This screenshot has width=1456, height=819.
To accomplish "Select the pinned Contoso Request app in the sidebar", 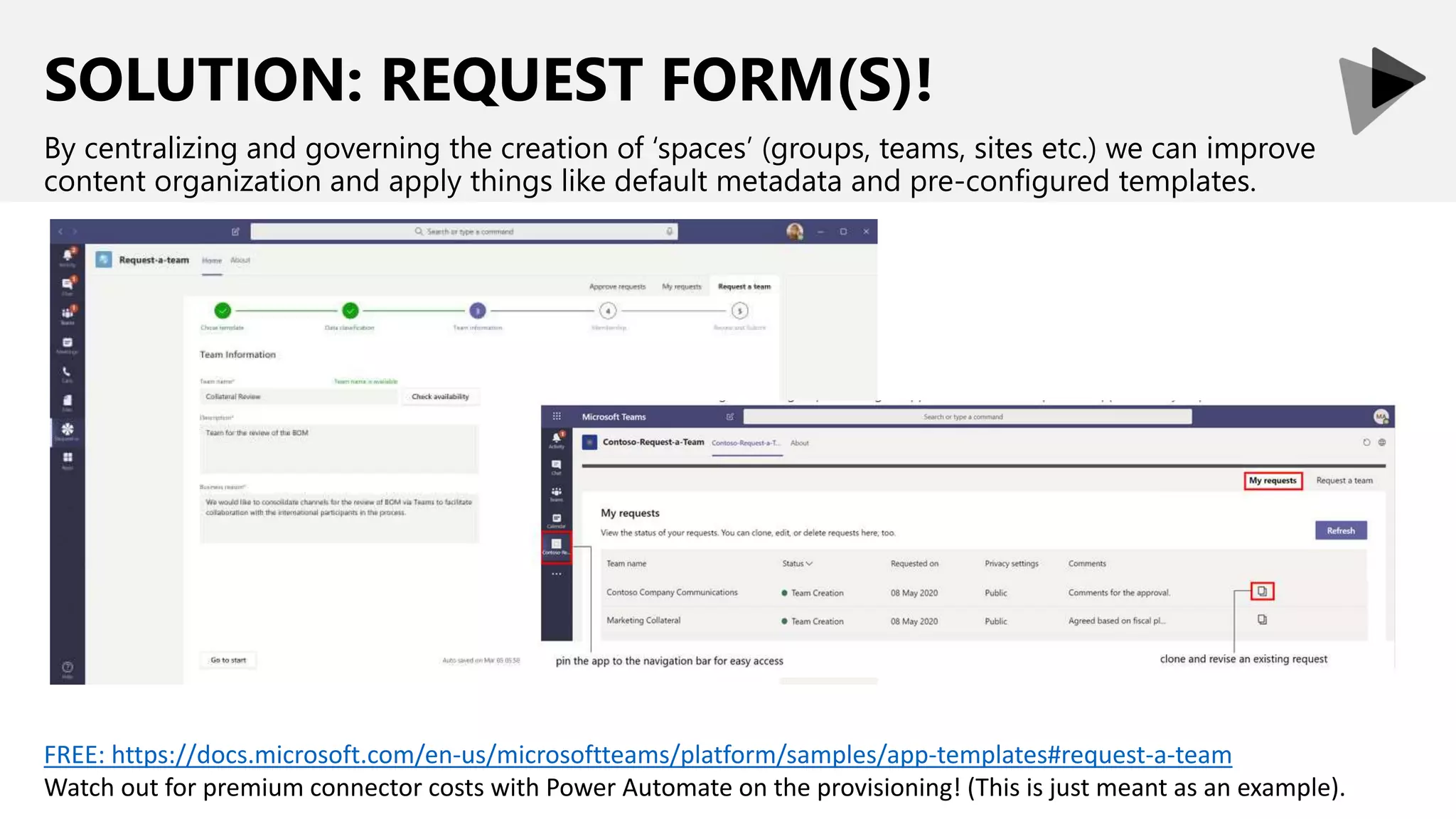I will (x=557, y=547).
